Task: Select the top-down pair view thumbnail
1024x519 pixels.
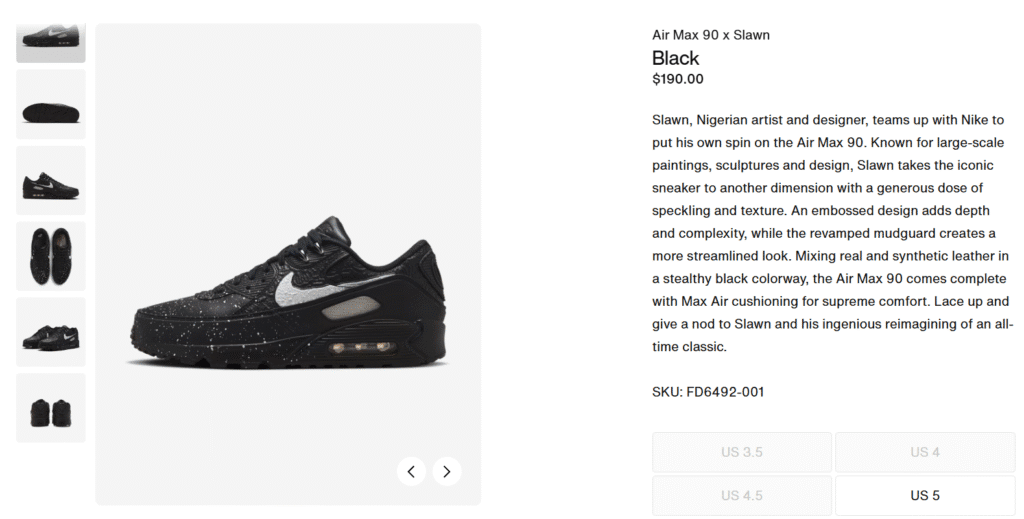Action: [x=51, y=256]
